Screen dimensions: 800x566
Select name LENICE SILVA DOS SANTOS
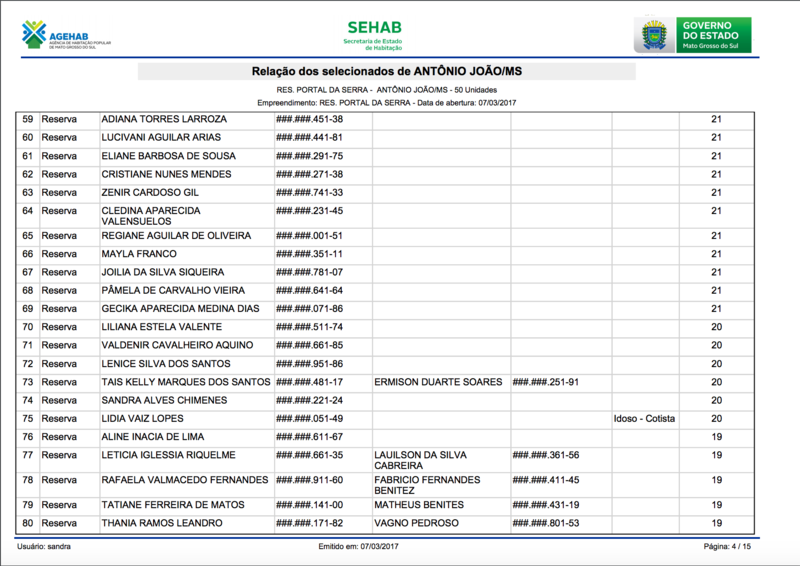(166, 364)
